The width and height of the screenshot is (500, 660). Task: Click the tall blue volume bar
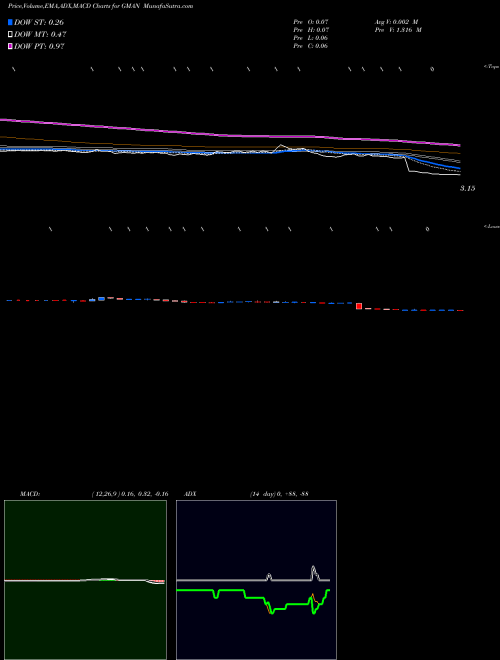[101, 299]
